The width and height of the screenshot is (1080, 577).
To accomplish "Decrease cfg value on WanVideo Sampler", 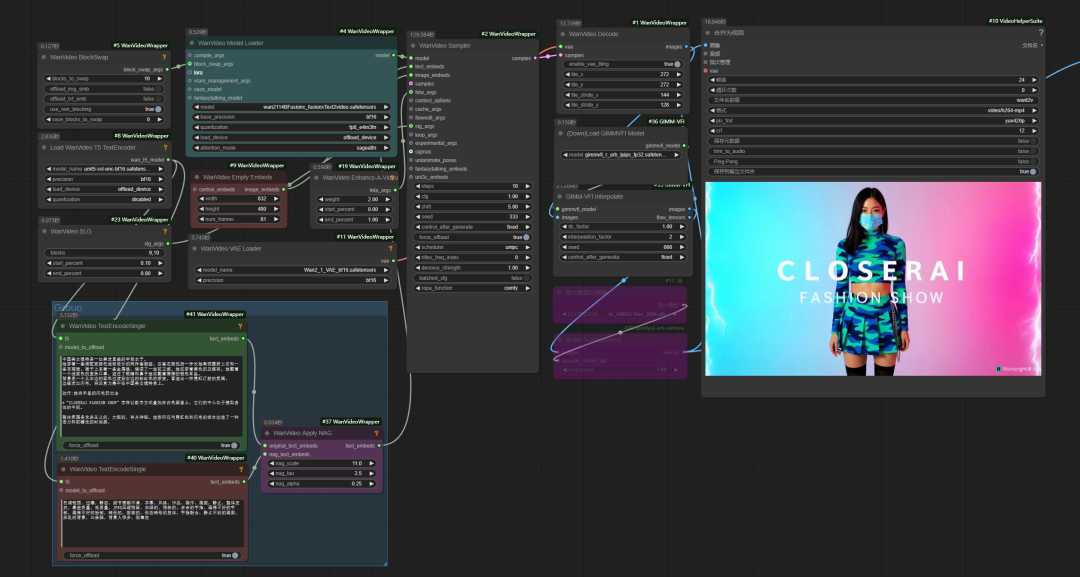I will (418, 196).
